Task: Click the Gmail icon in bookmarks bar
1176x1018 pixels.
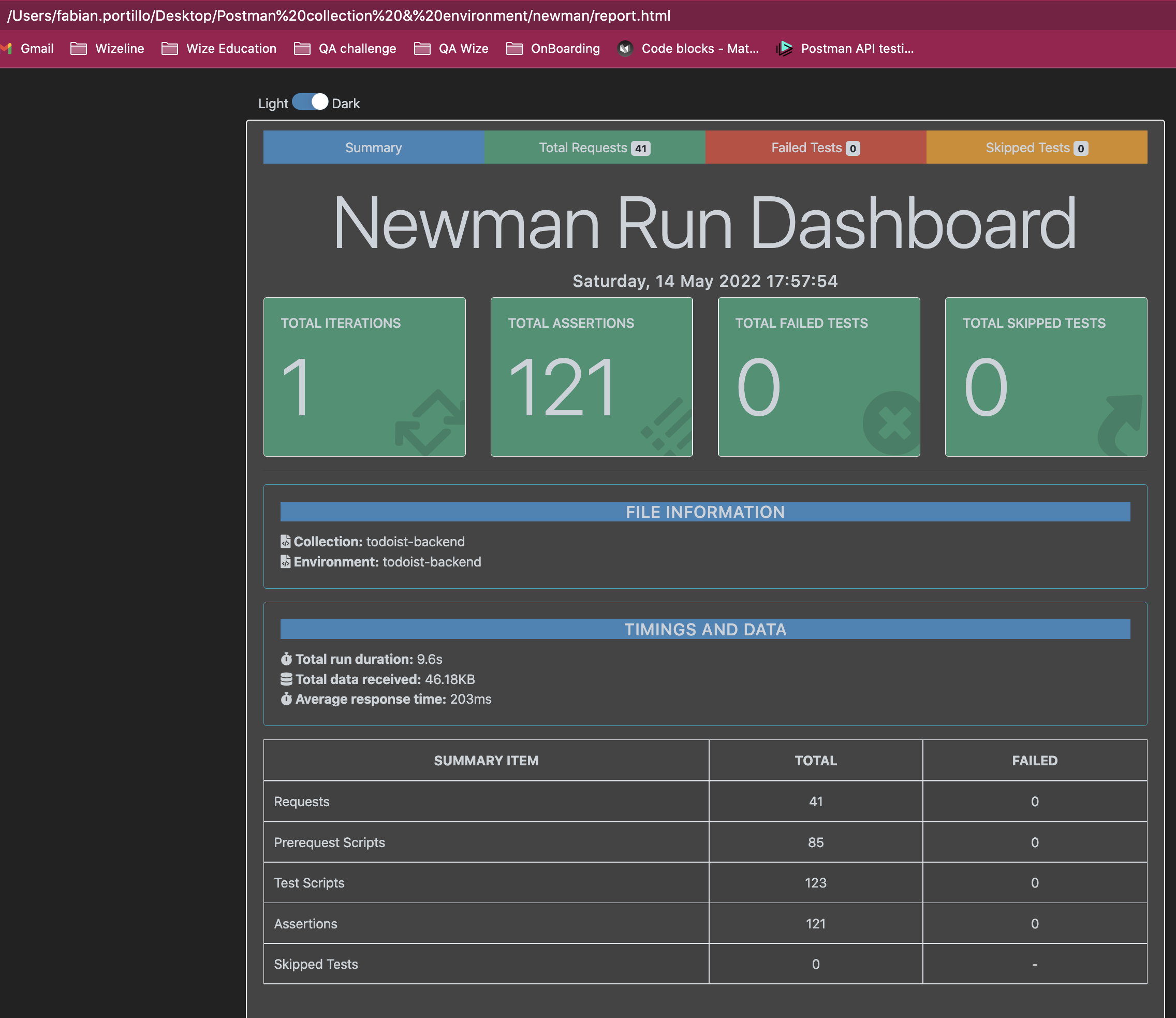Action: coord(6,49)
